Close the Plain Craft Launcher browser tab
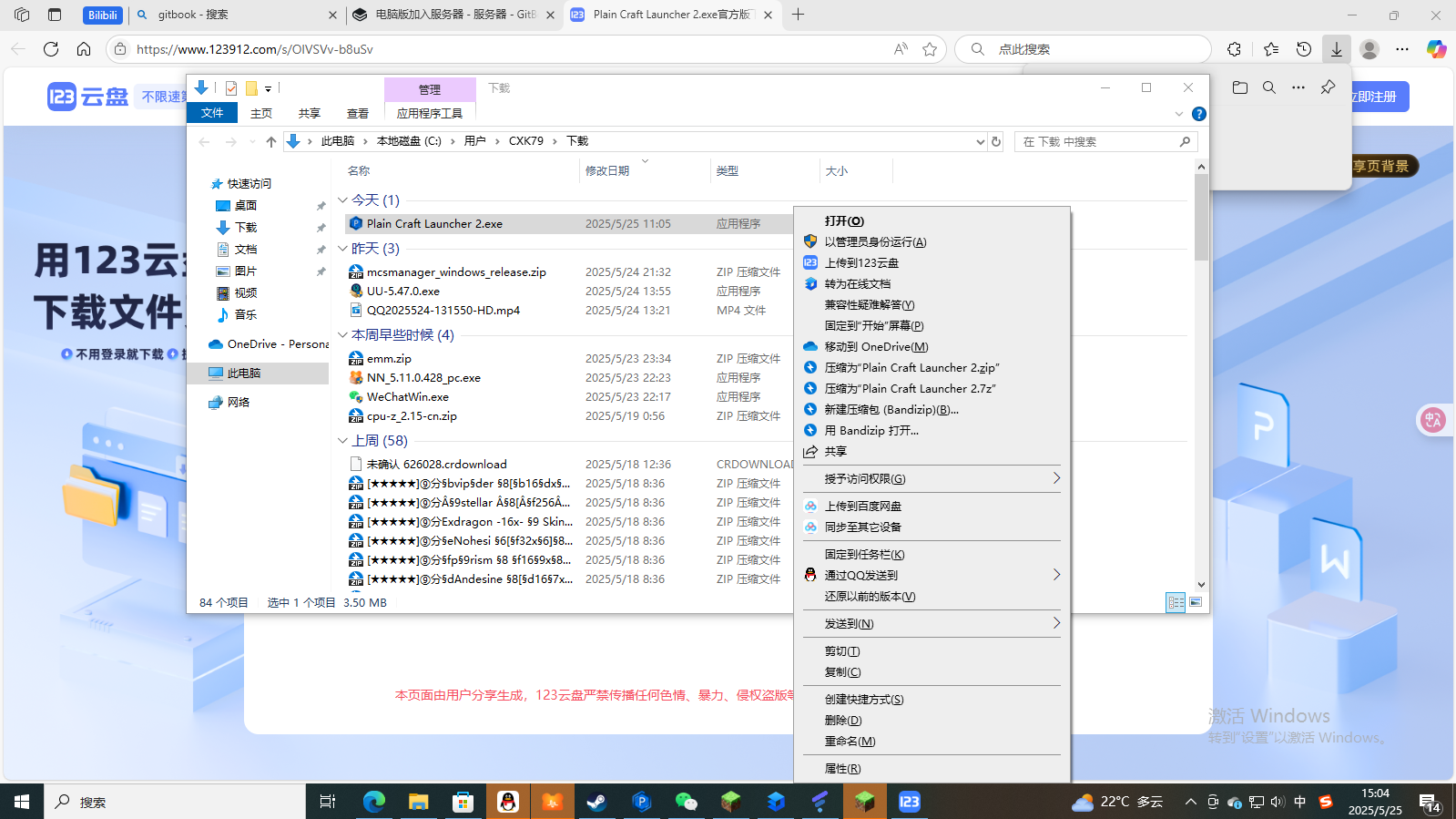 click(x=768, y=15)
